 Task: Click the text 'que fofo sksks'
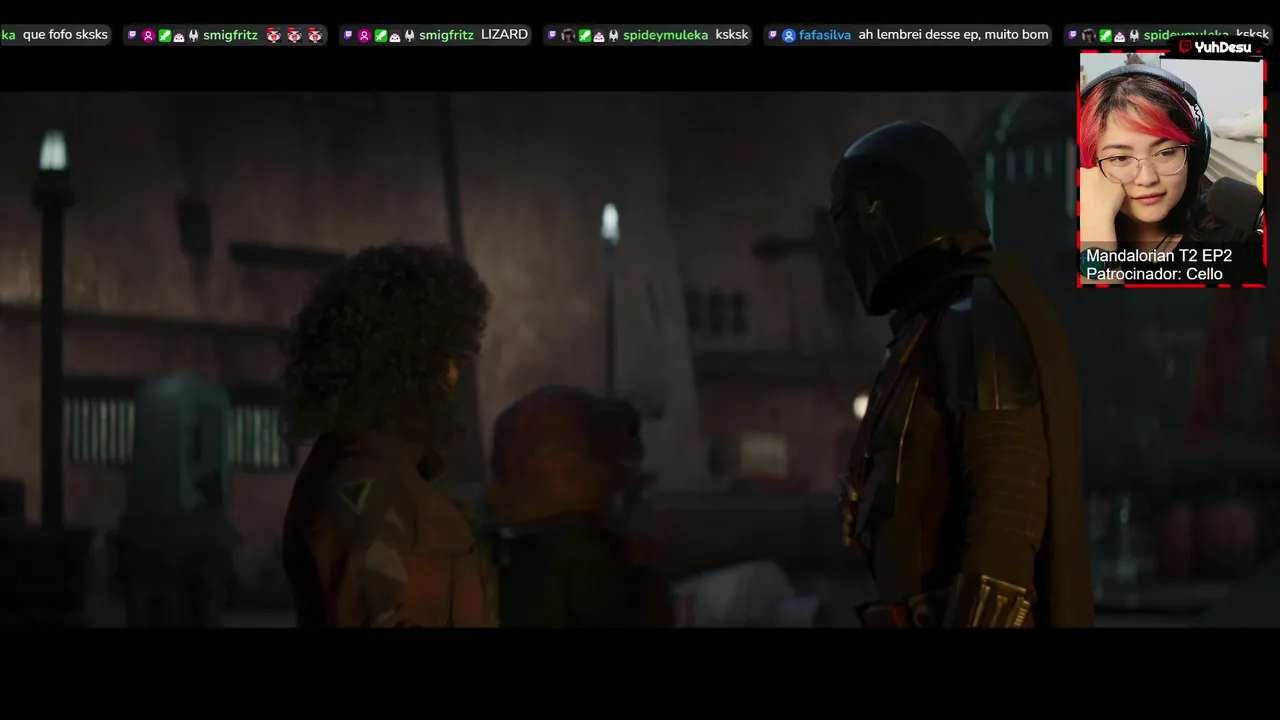(x=65, y=35)
